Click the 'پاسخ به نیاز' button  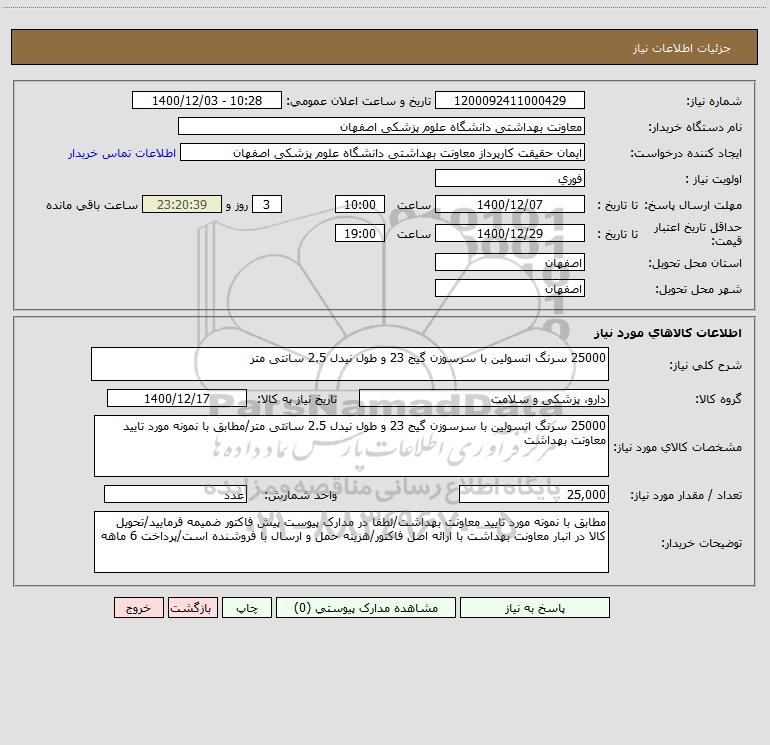pyautogui.click(x=534, y=608)
